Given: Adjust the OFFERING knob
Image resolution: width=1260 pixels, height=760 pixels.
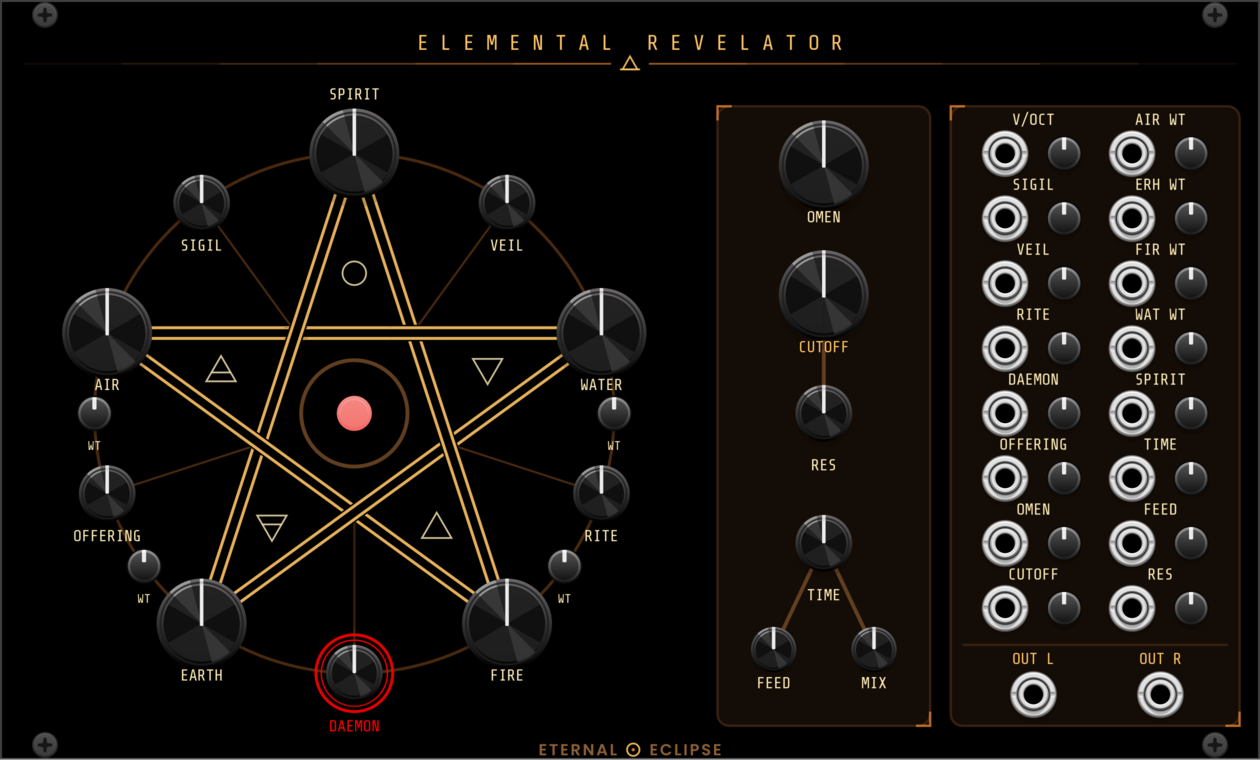Looking at the screenshot, I should coord(107,492).
